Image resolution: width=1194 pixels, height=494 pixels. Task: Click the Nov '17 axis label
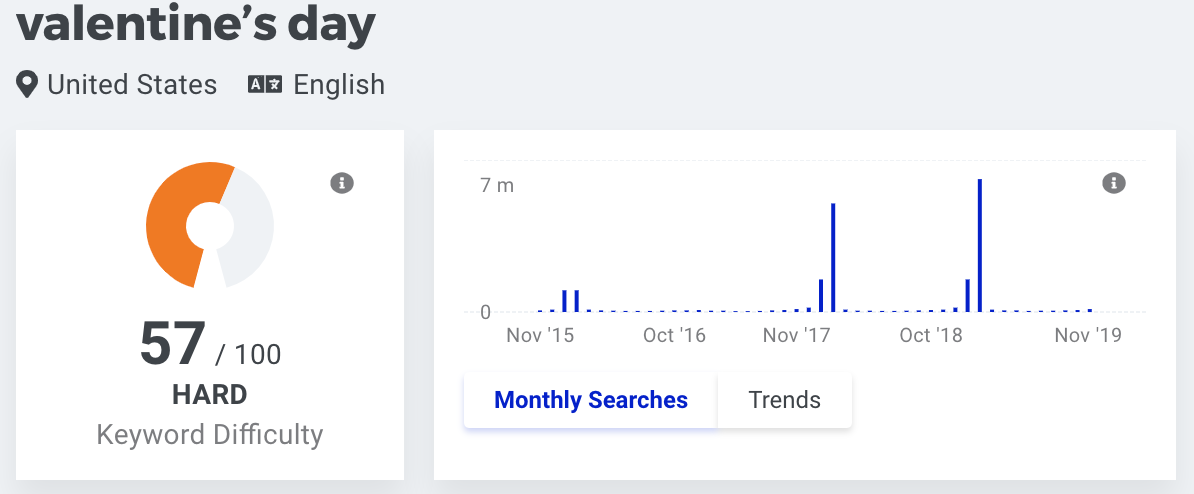coord(796,335)
